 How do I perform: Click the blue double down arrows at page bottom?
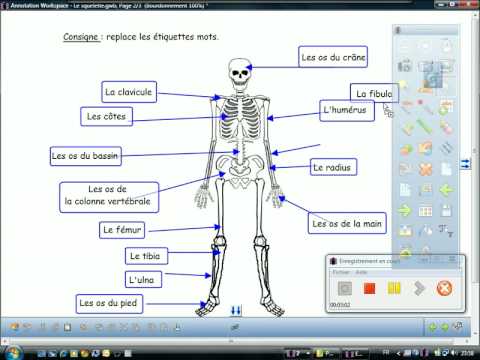[236, 311]
